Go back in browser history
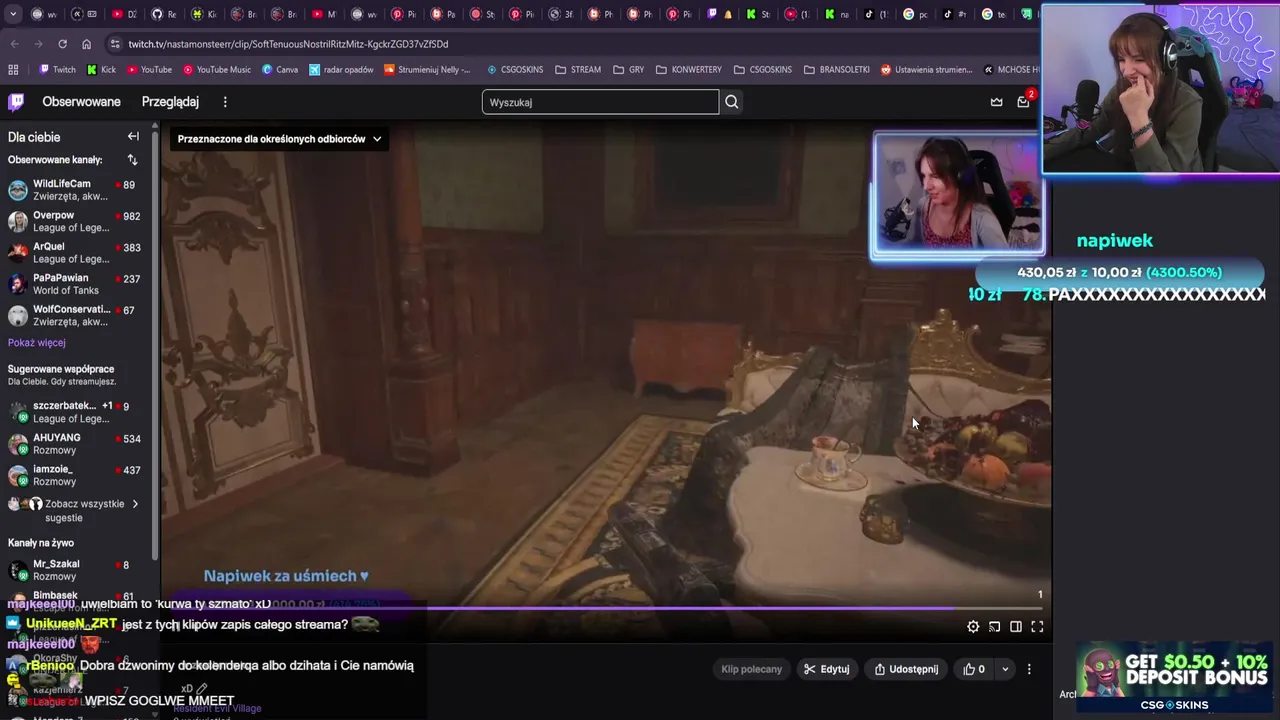Viewport: 1280px width, 720px height. 15,44
